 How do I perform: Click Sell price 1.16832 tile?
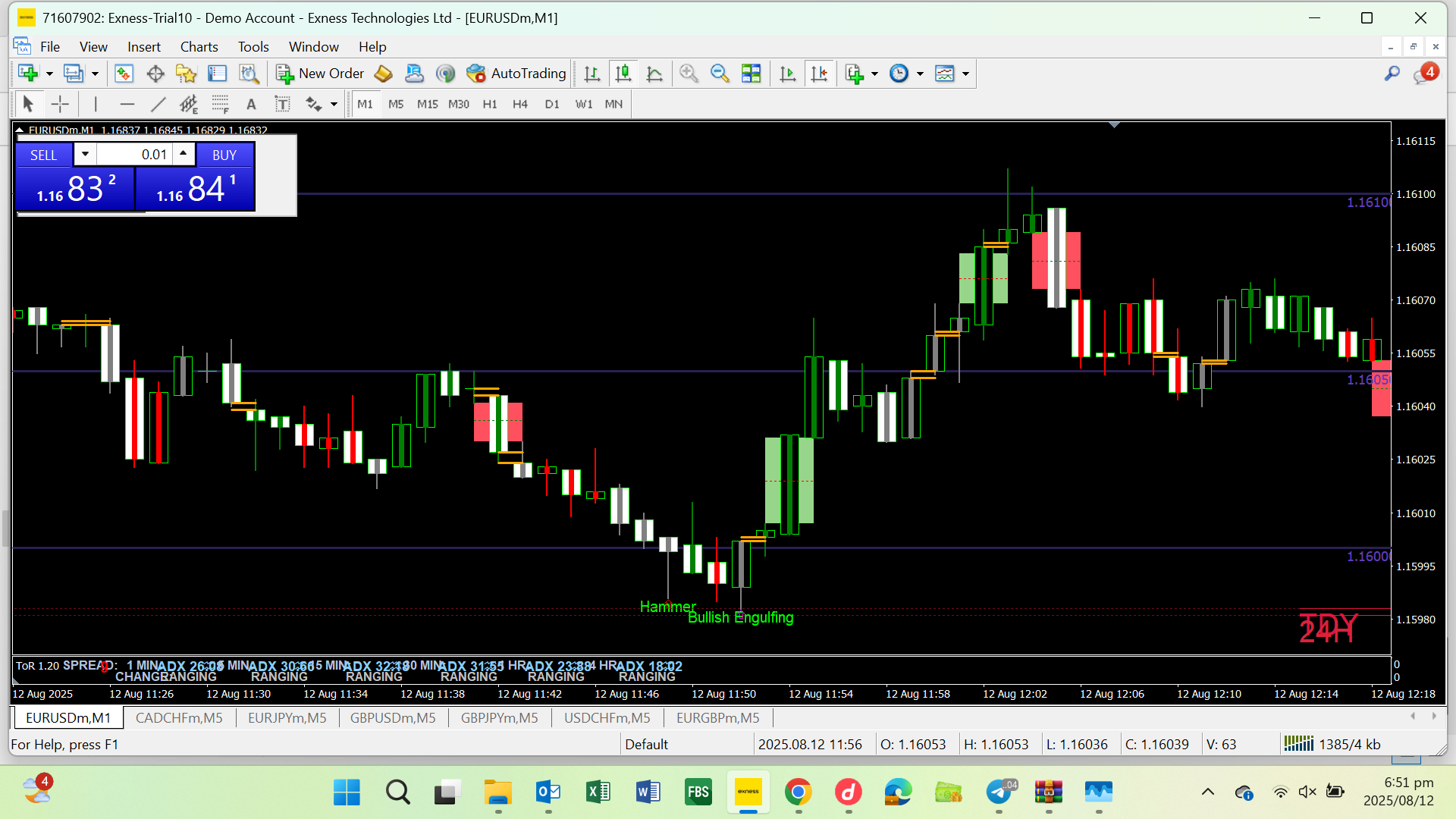[75, 189]
